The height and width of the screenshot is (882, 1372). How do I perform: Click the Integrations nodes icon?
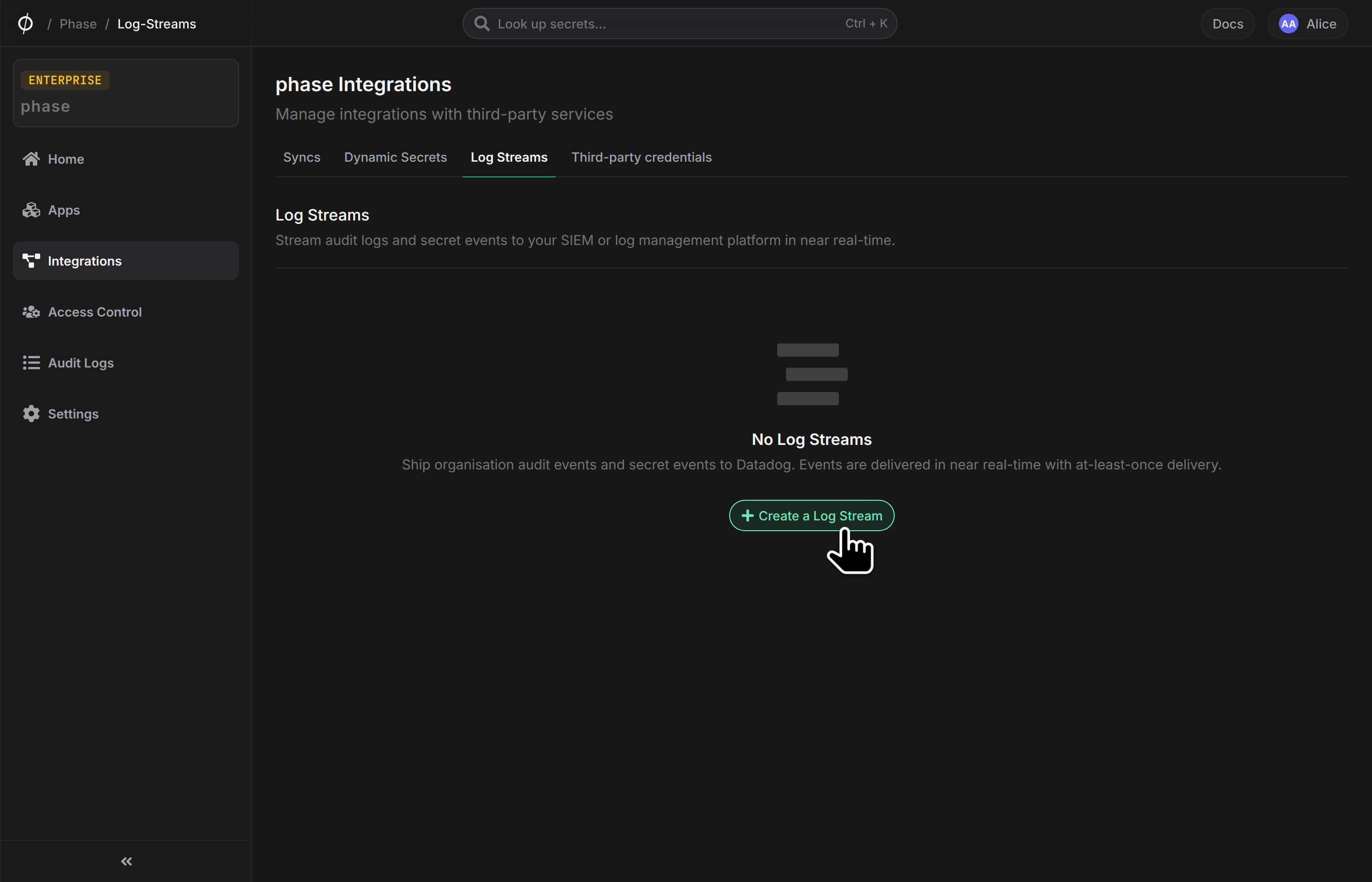[x=31, y=261]
